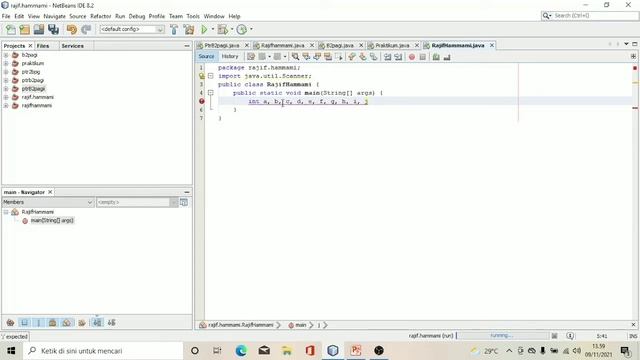
Task: Toggle Show Inner Classes filter in navigator
Action: click(67, 322)
